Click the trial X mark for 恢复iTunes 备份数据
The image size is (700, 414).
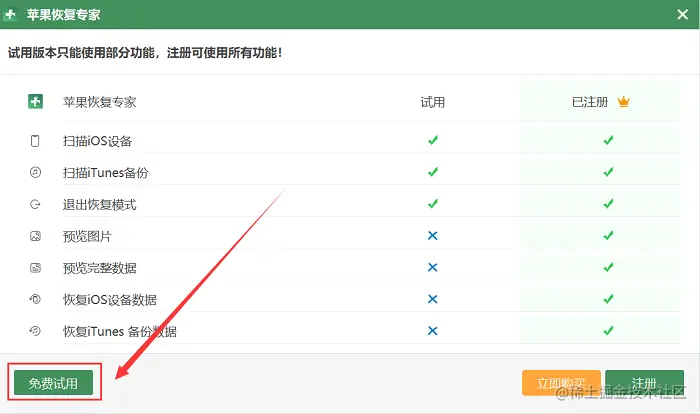tap(433, 330)
